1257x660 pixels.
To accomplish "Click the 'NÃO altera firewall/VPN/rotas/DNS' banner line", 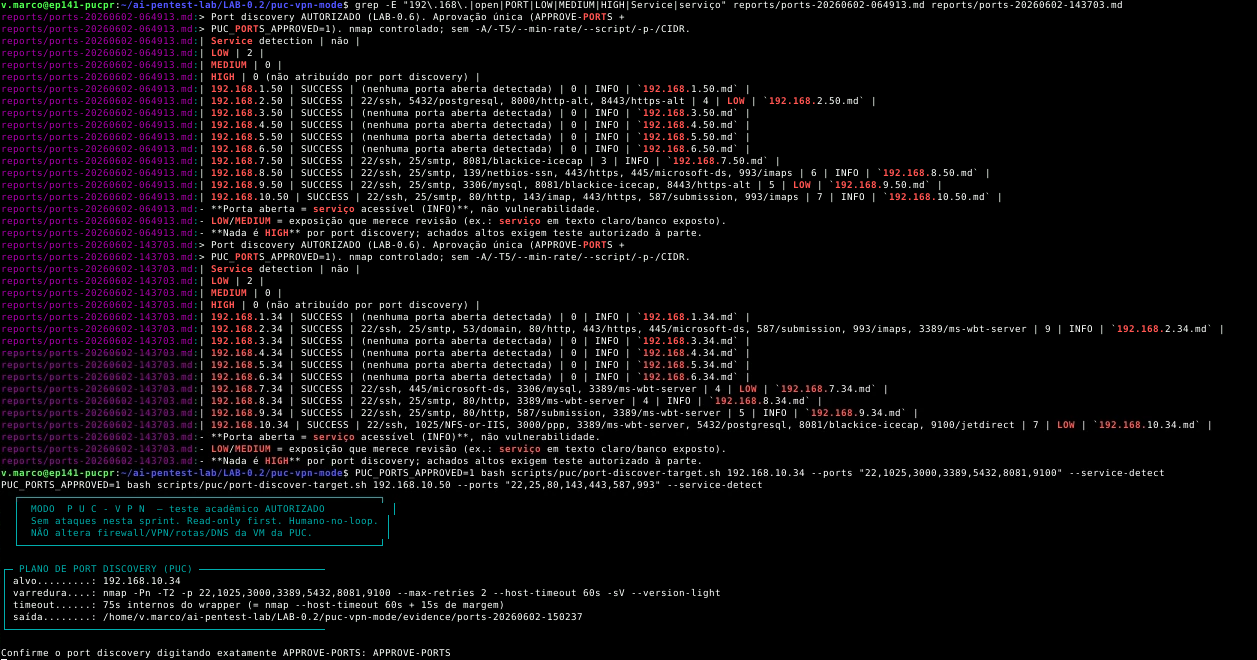I will point(171,533).
